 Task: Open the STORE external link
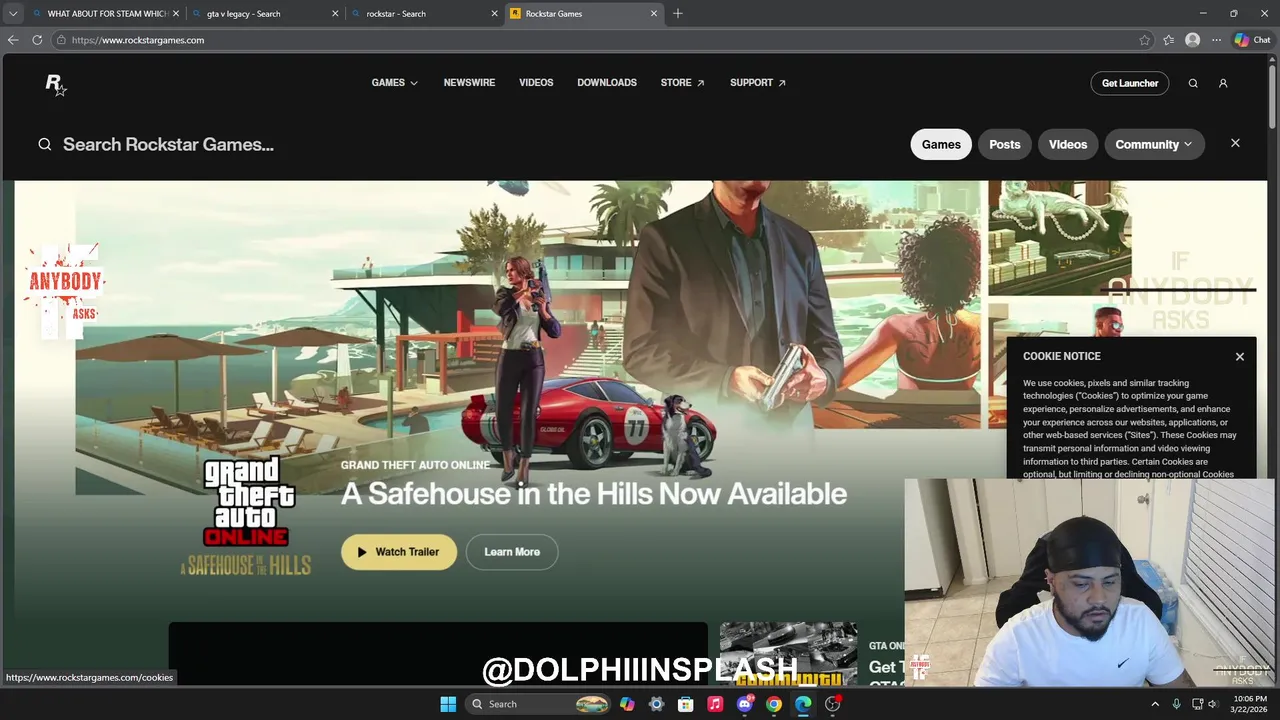682,83
